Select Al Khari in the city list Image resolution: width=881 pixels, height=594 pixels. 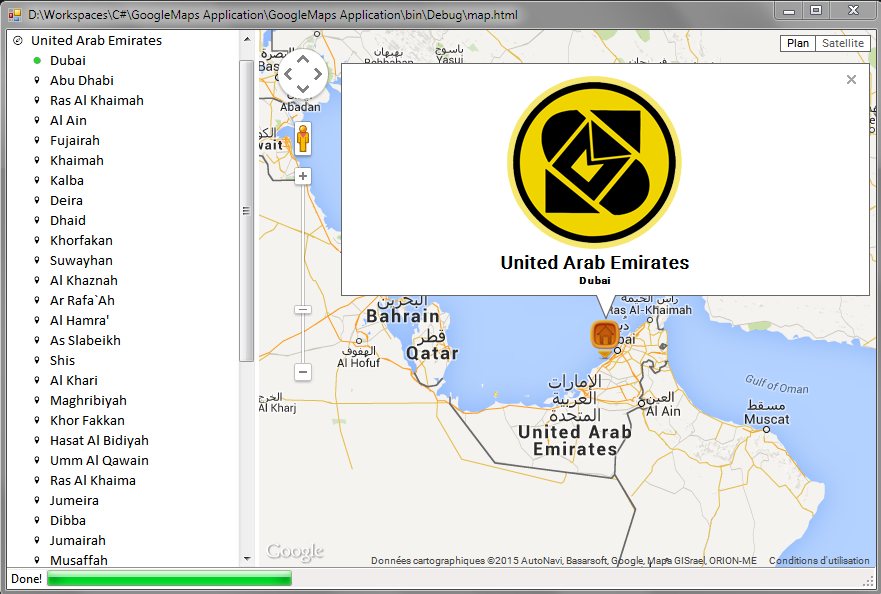click(74, 380)
